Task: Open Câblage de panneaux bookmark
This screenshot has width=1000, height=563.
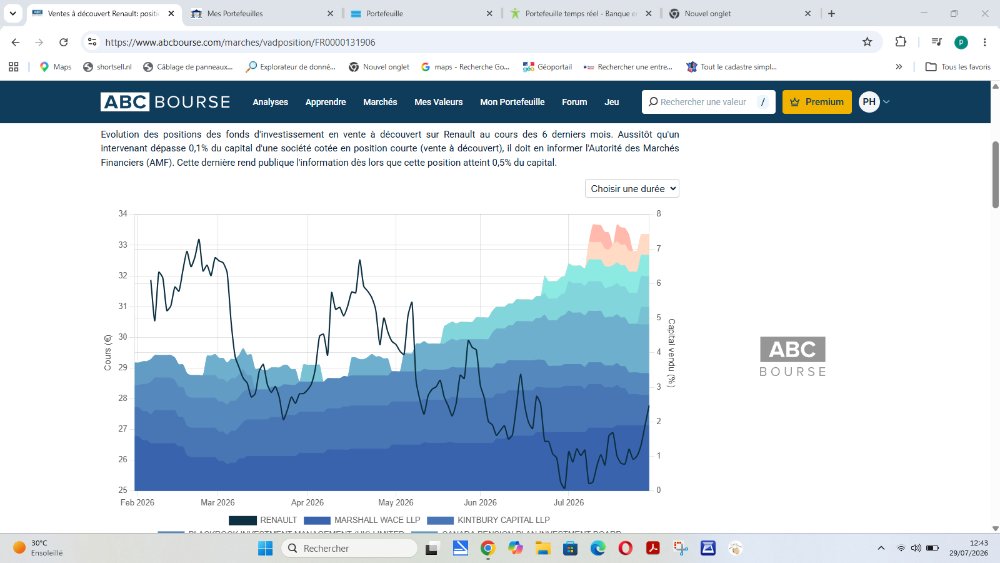Action: tap(188, 66)
